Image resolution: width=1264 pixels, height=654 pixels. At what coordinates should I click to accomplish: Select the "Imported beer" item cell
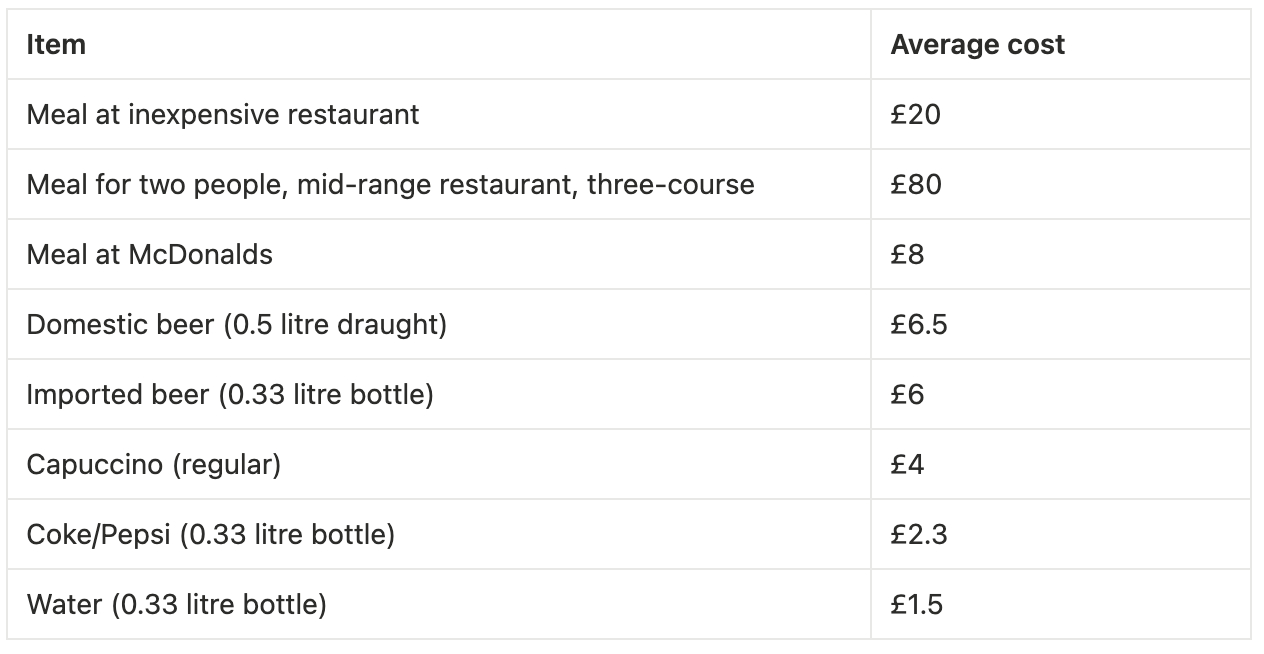[230, 395]
